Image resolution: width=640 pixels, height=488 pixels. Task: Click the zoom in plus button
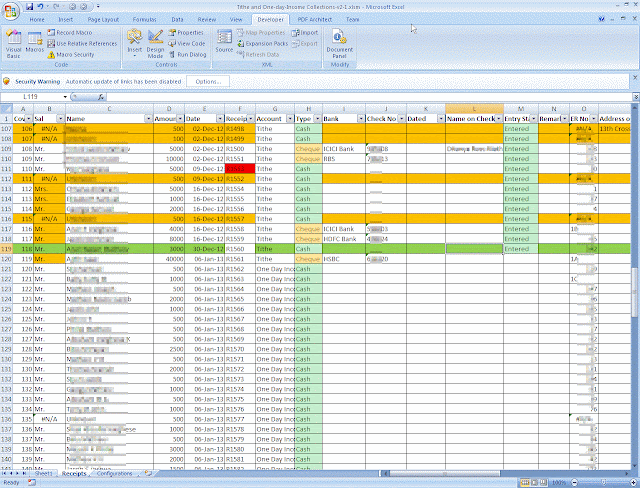pyautogui.click(x=633, y=482)
